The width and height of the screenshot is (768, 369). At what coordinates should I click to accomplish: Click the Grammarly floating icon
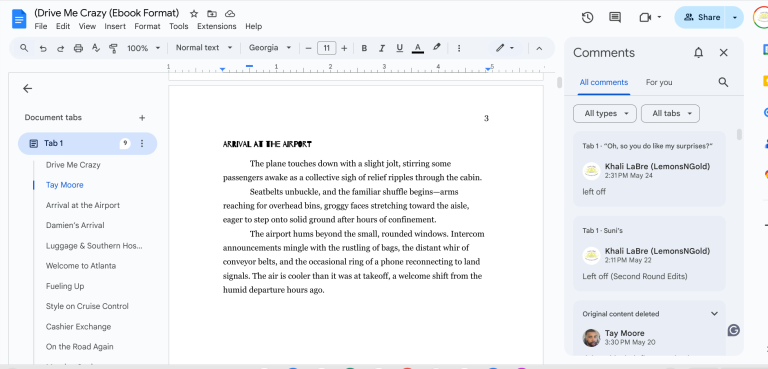[733, 330]
